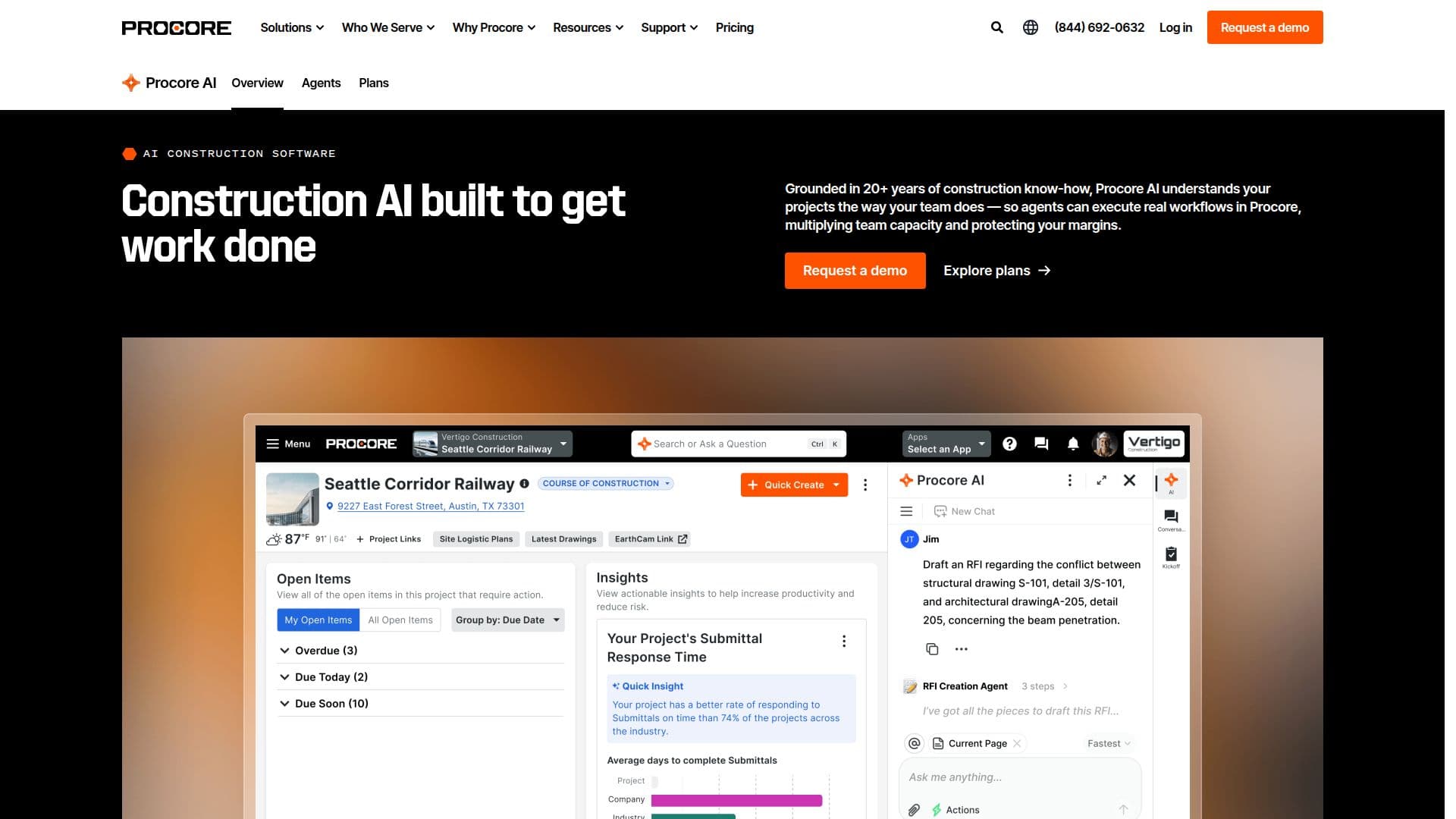1456x819 pixels.
Task: Expand the Support menu
Action: (x=669, y=27)
